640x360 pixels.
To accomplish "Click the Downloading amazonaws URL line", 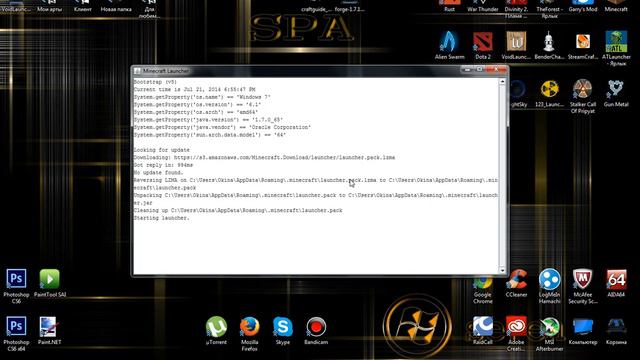I will coord(264,158).
